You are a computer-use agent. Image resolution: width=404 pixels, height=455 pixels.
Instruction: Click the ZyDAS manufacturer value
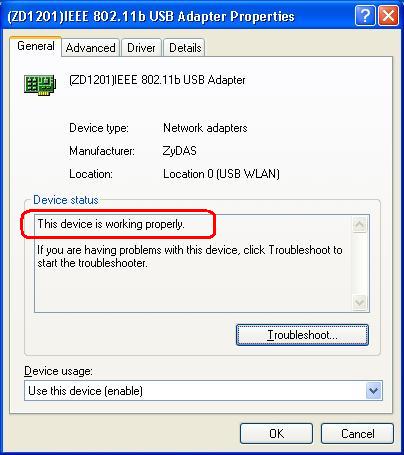point(179,151)
